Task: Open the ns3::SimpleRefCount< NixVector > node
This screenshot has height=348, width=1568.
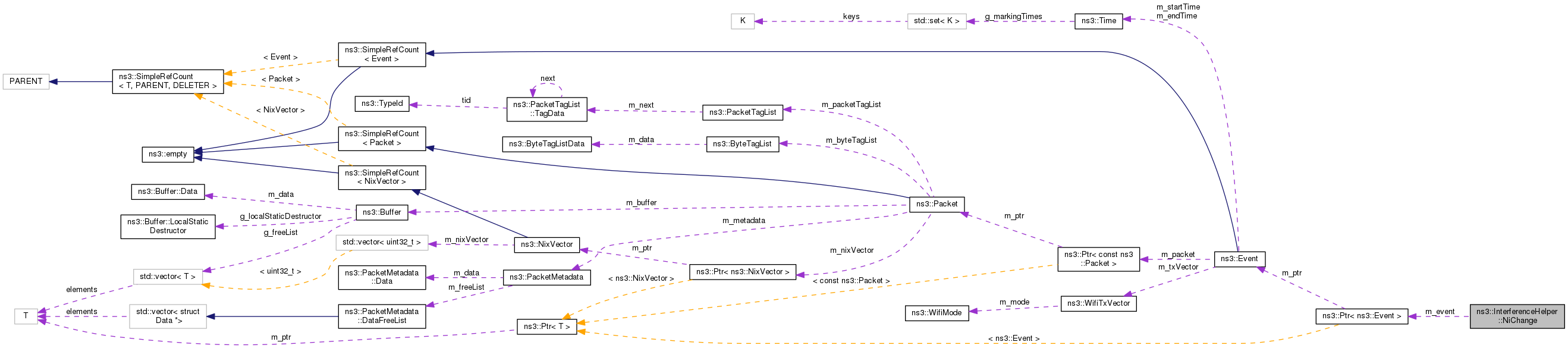Action: [x=382, y=177]
